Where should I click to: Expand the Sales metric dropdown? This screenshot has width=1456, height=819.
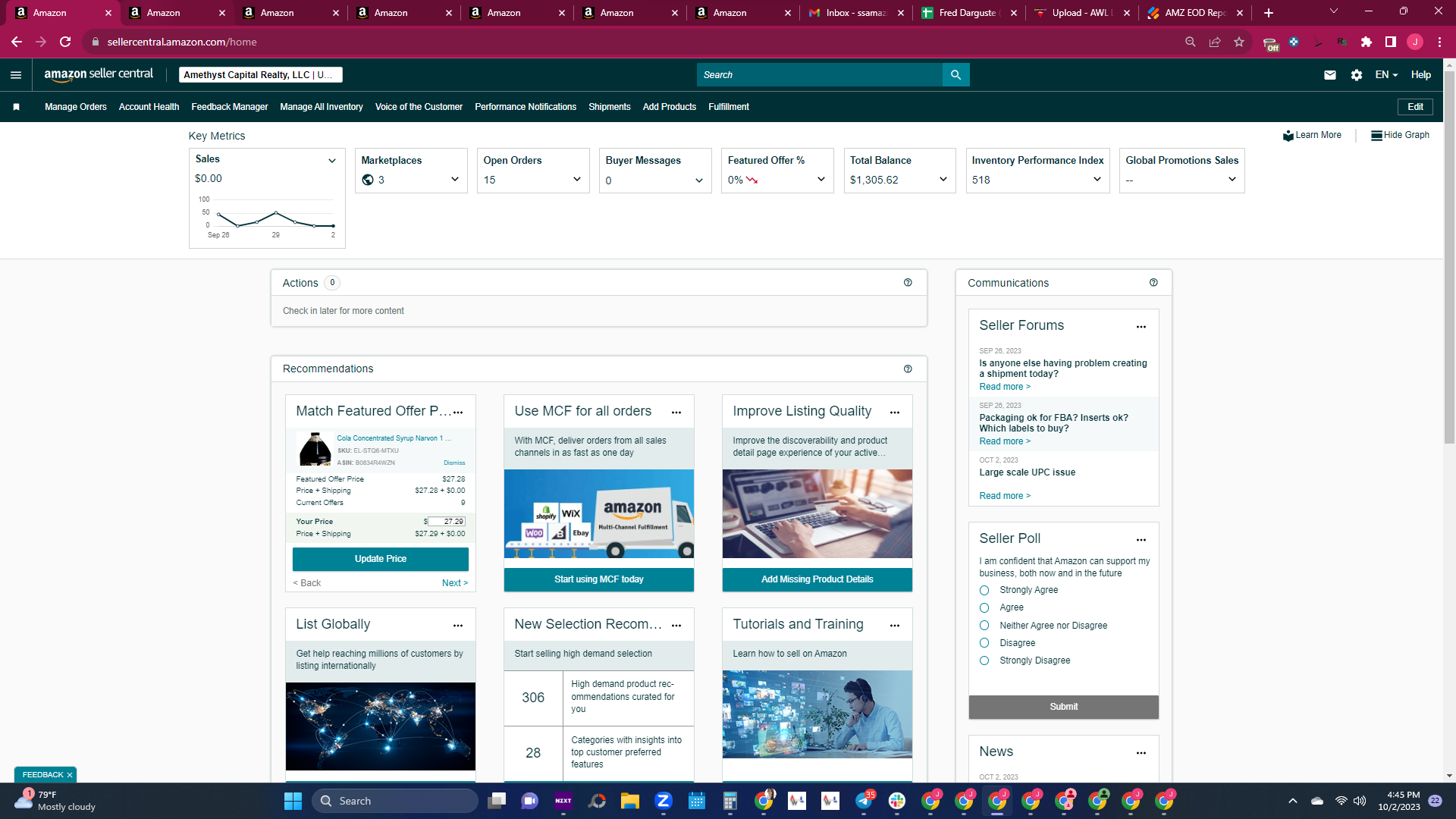click(x=332, y=161)
